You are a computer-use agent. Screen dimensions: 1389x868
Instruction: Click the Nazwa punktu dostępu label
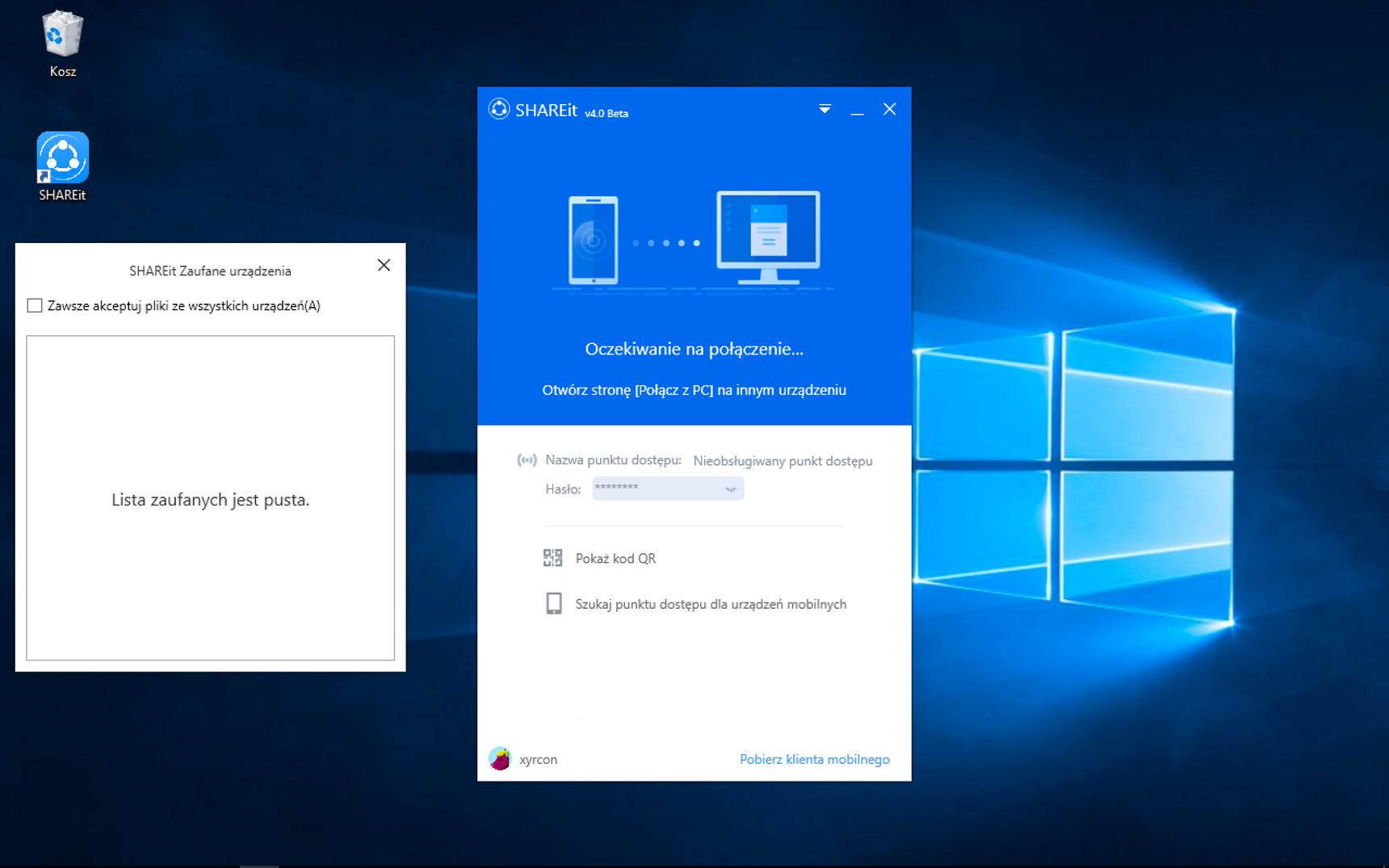(613, 460)
